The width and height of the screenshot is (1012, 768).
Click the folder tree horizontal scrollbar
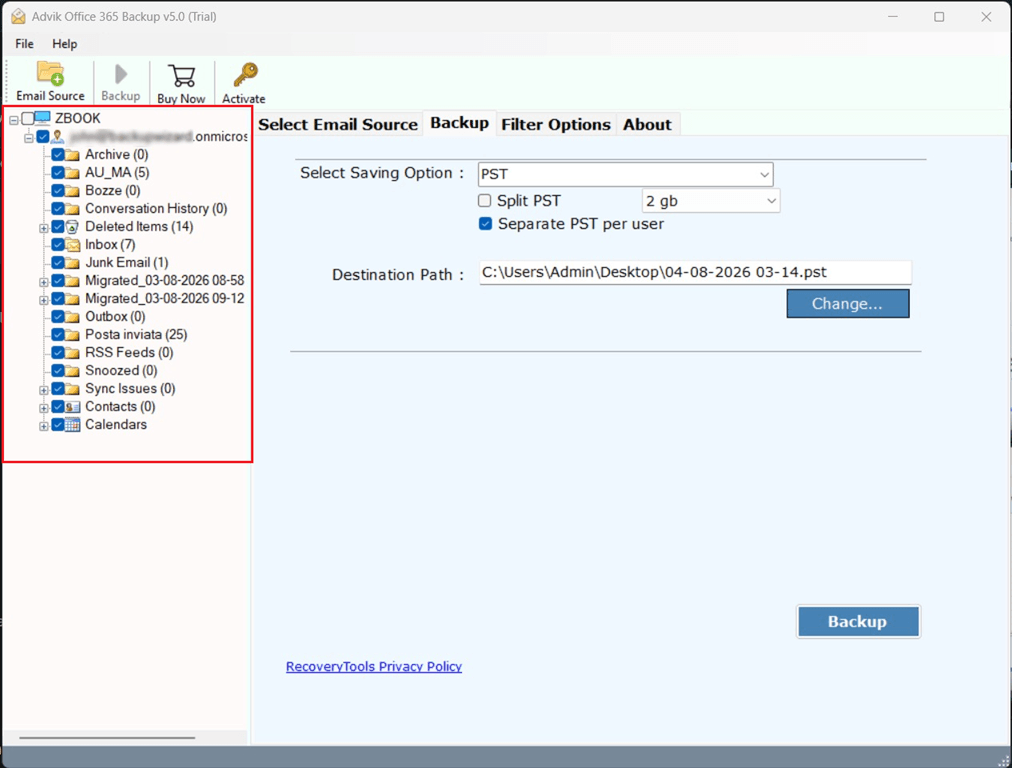tap(107, 737)
